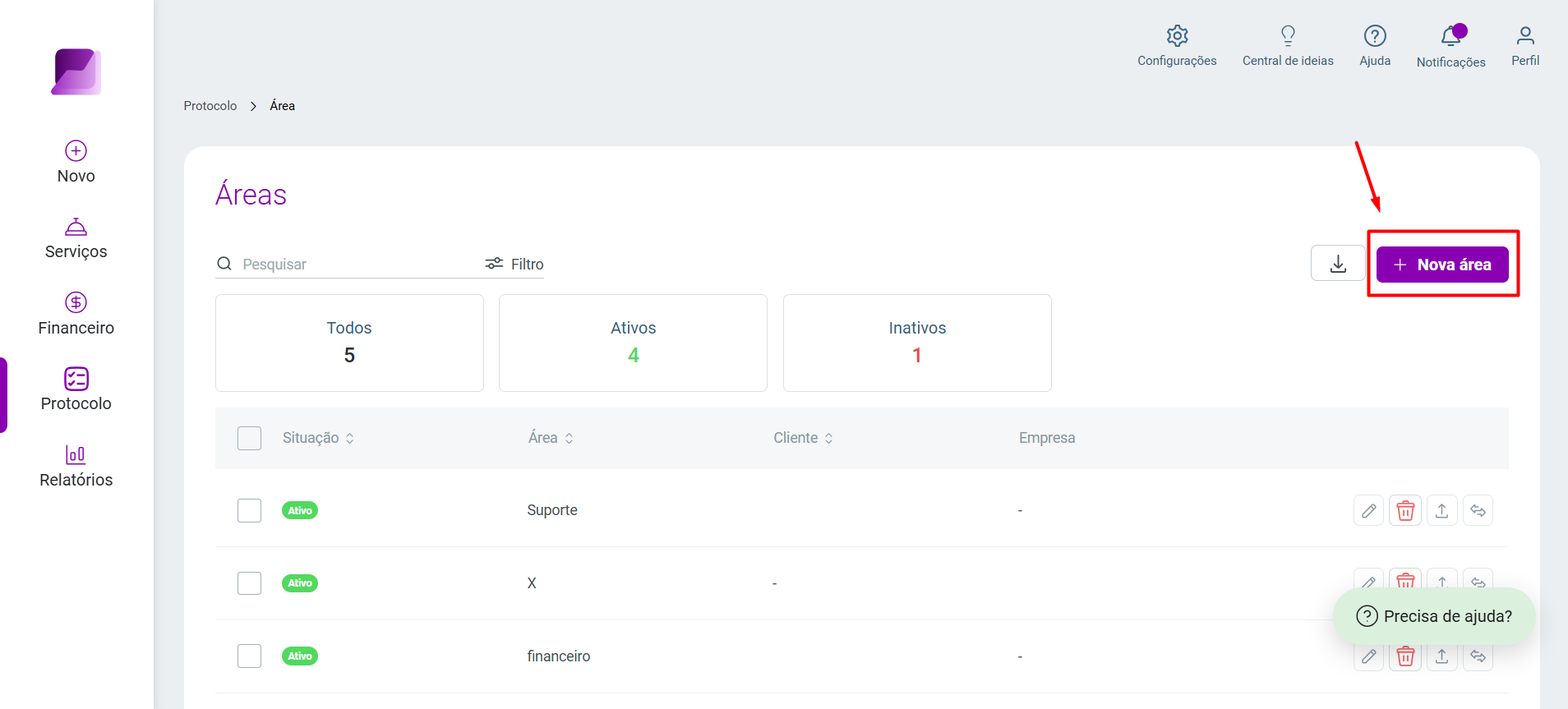The width and height of the screenshot is (1568, 709).
Task: Click transfer arrows icon in Suporte row
Action: pos(1478,510)
